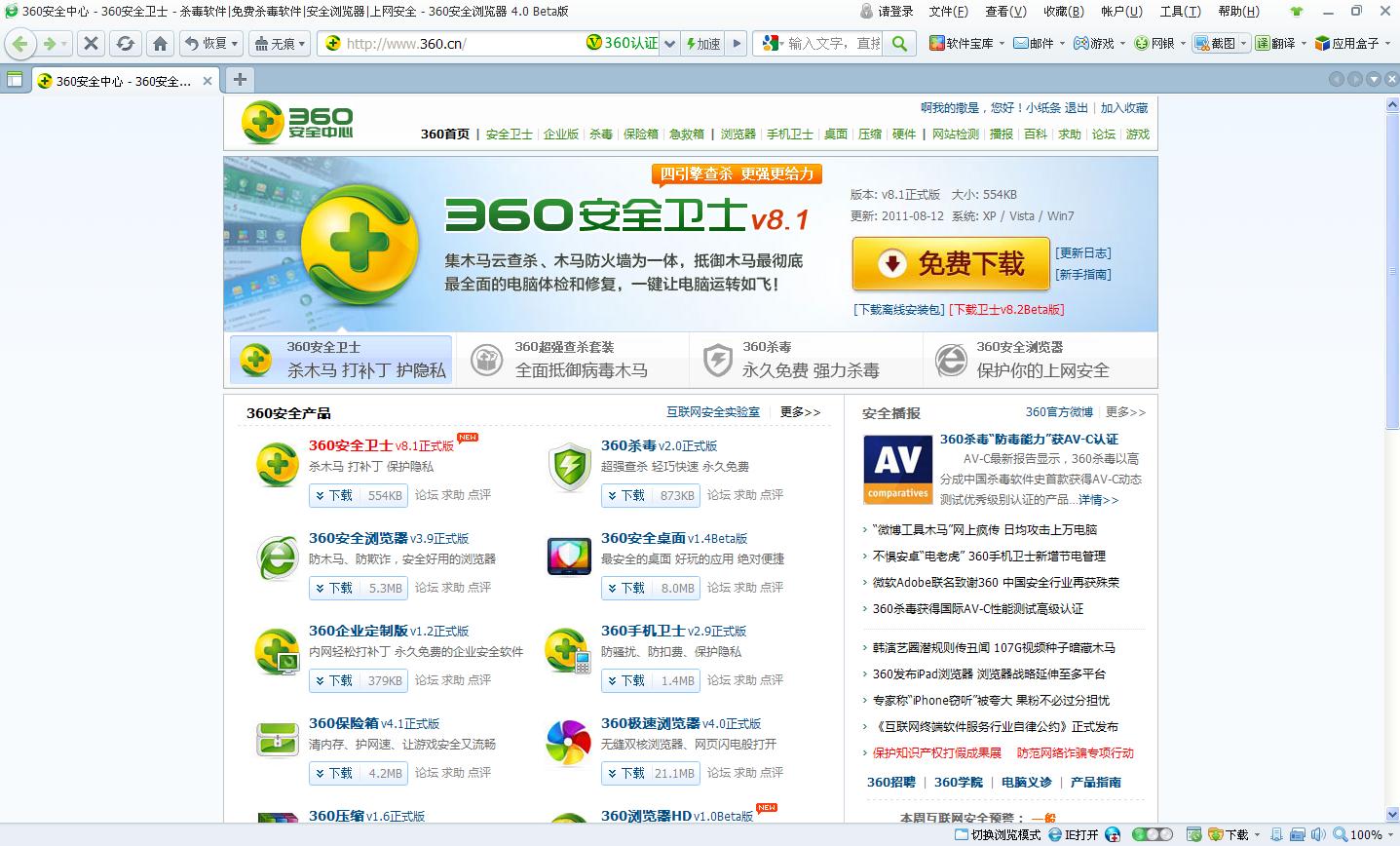Click the 免费下载 free download button
Image resolution: width=1400 pixels, height=846 pixels.
point(950,264)
